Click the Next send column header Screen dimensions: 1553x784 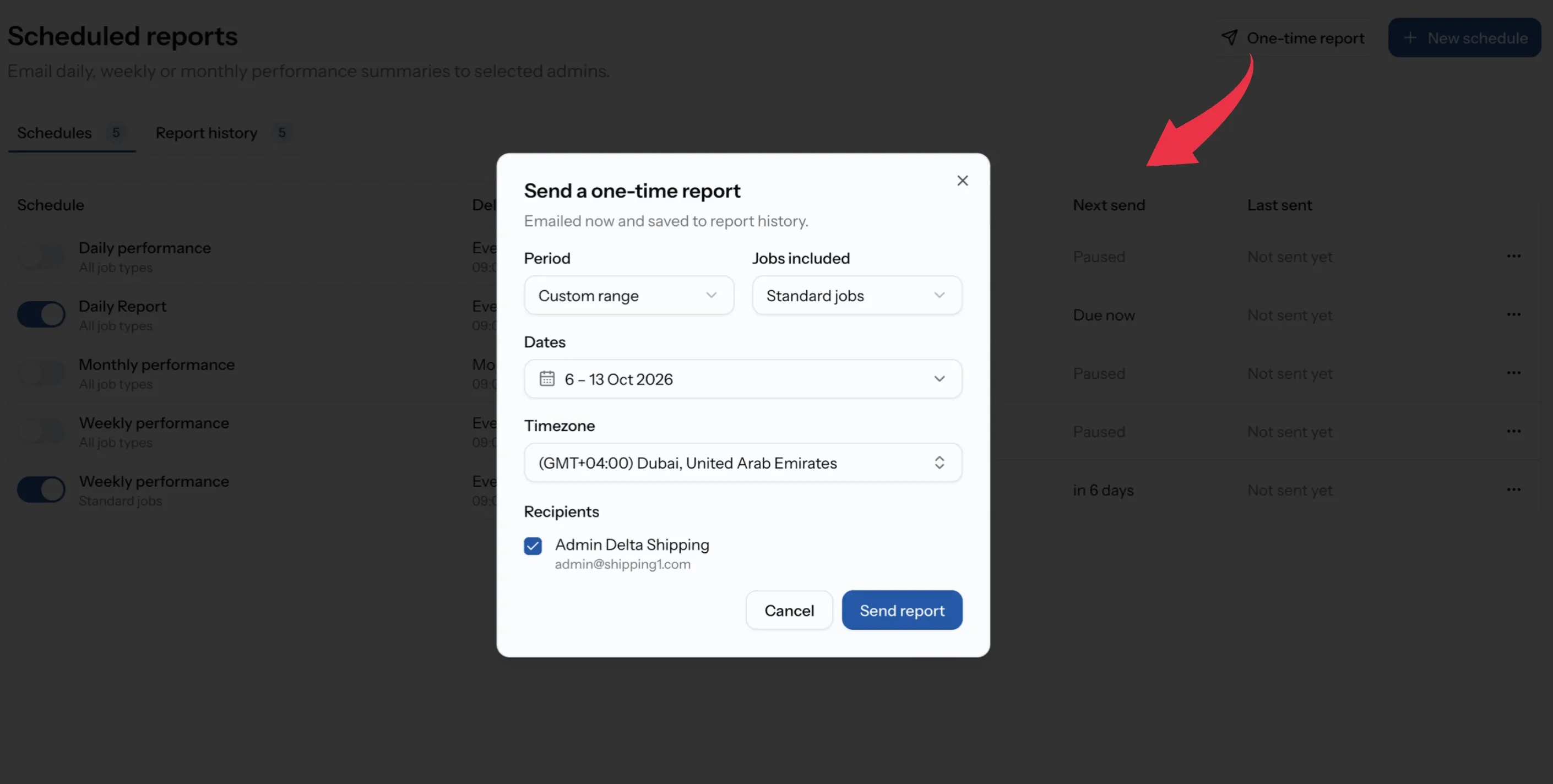pyautogui.click(x=1109, y=205)
